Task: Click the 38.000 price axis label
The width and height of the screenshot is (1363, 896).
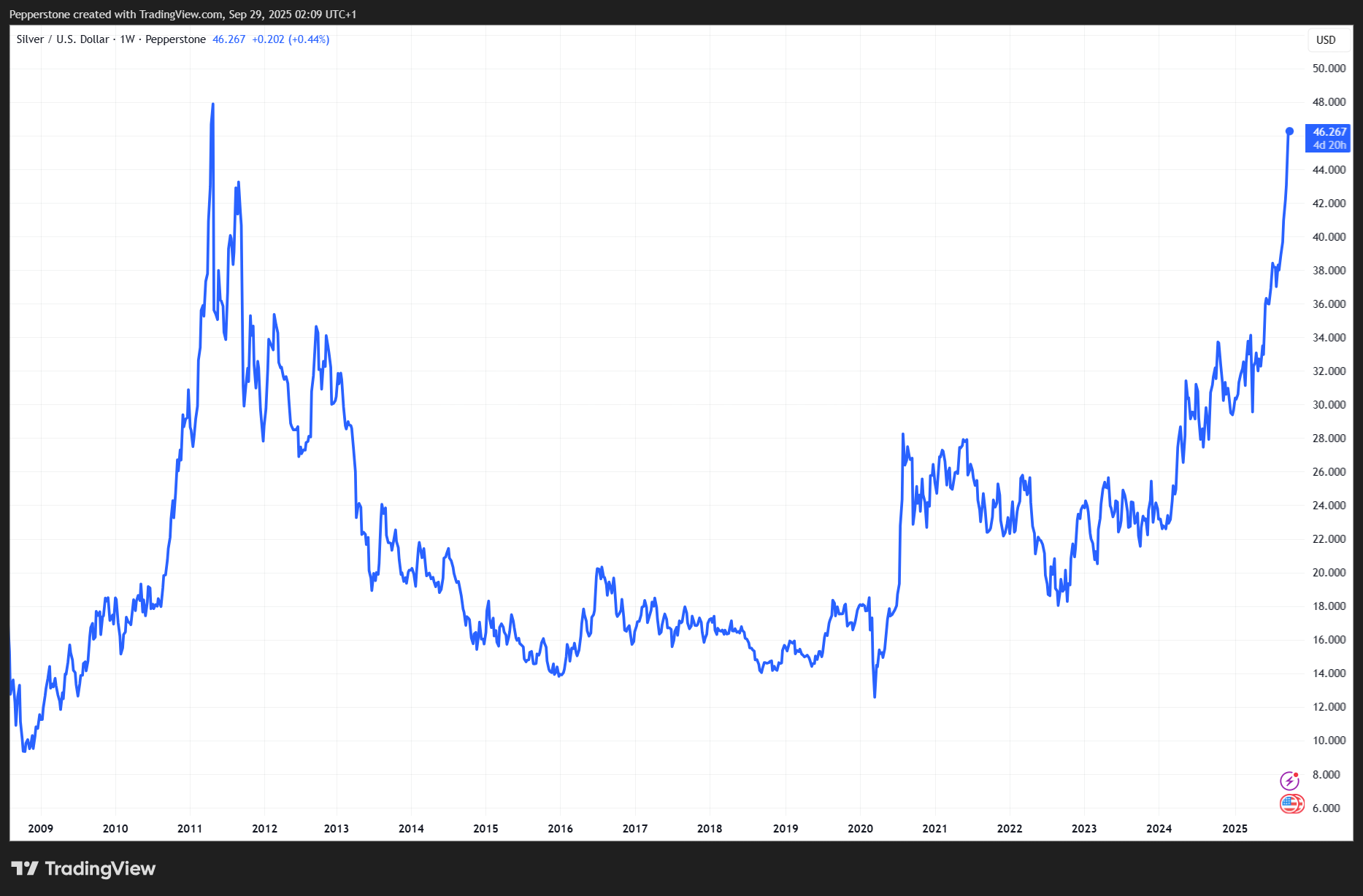Action: point(1329,270)
